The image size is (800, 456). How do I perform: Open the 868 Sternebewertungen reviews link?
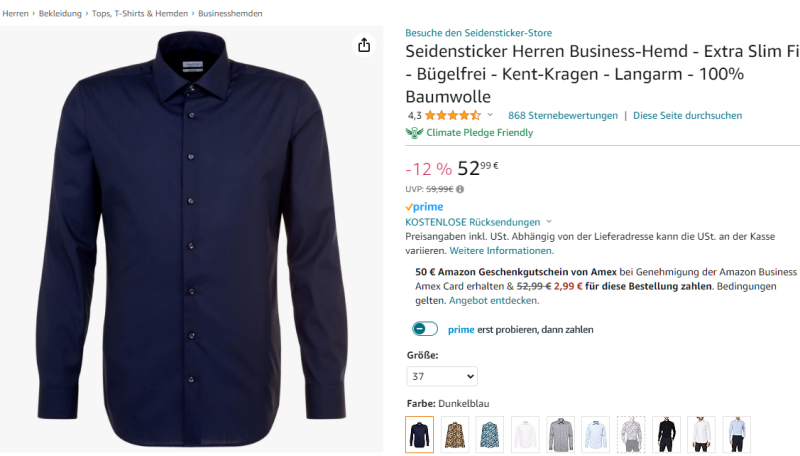563,115
